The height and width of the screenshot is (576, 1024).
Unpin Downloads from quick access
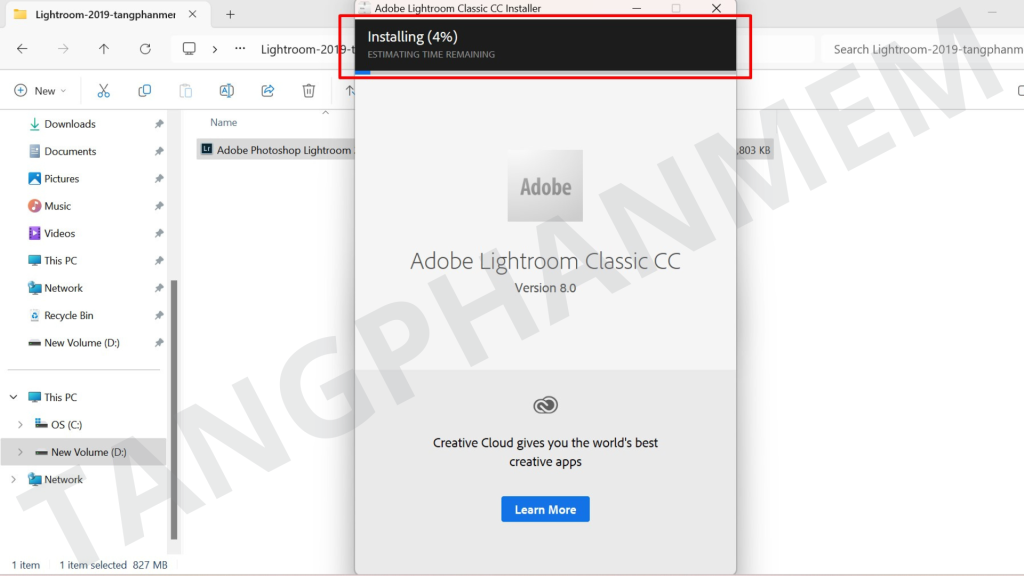[159, 124]
